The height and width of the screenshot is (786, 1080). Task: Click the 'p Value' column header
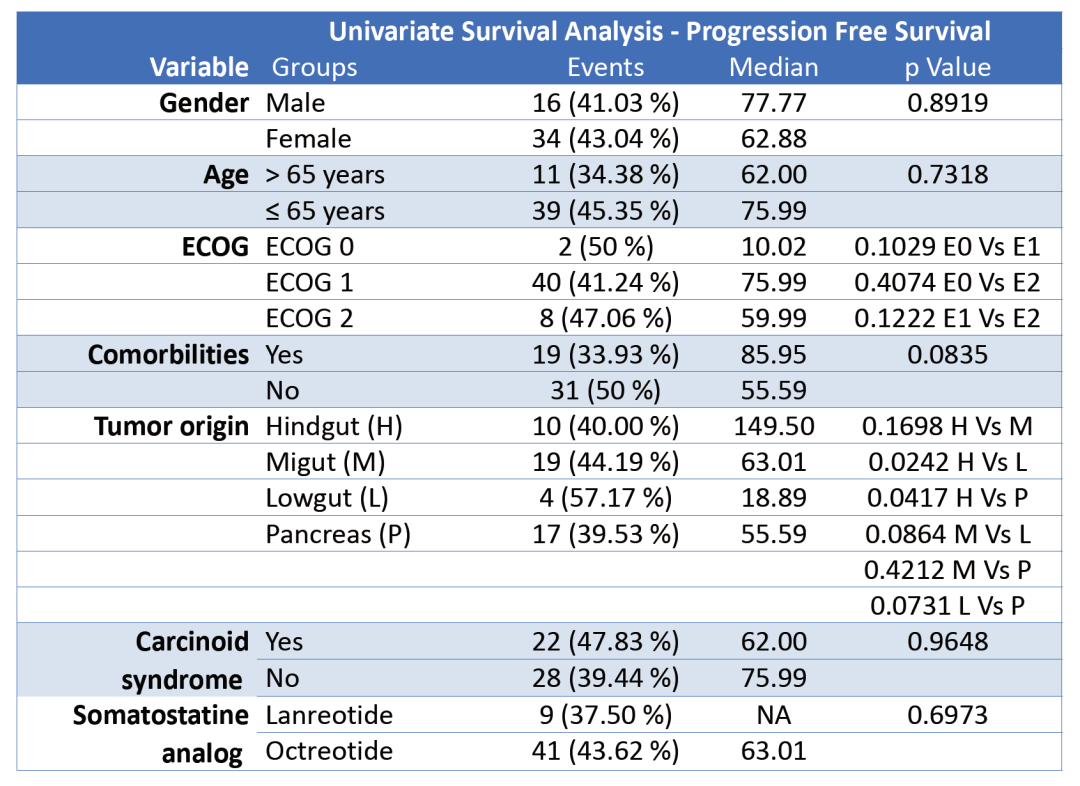947,68
